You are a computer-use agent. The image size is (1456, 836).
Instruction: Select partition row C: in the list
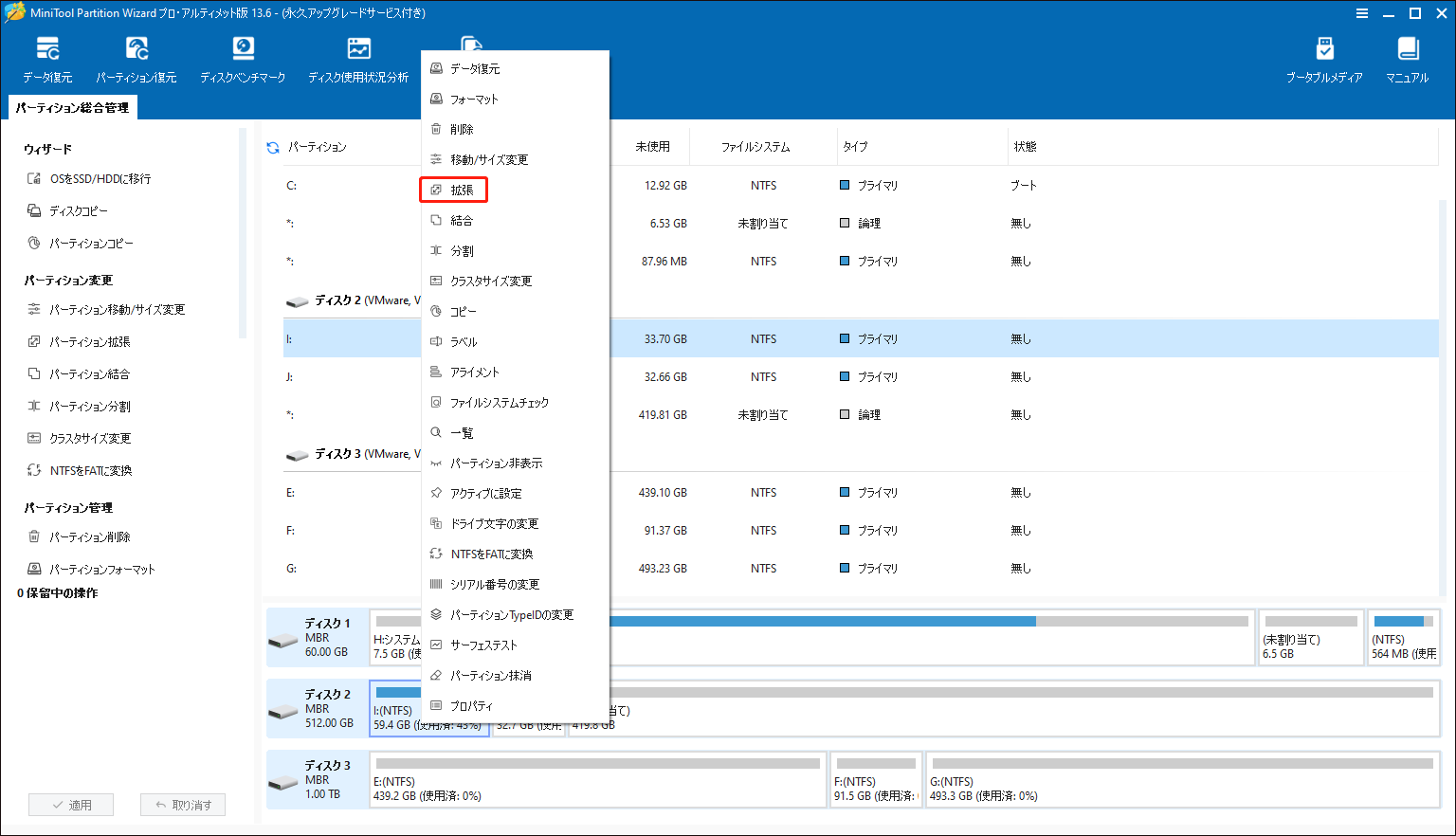(861, 186)
